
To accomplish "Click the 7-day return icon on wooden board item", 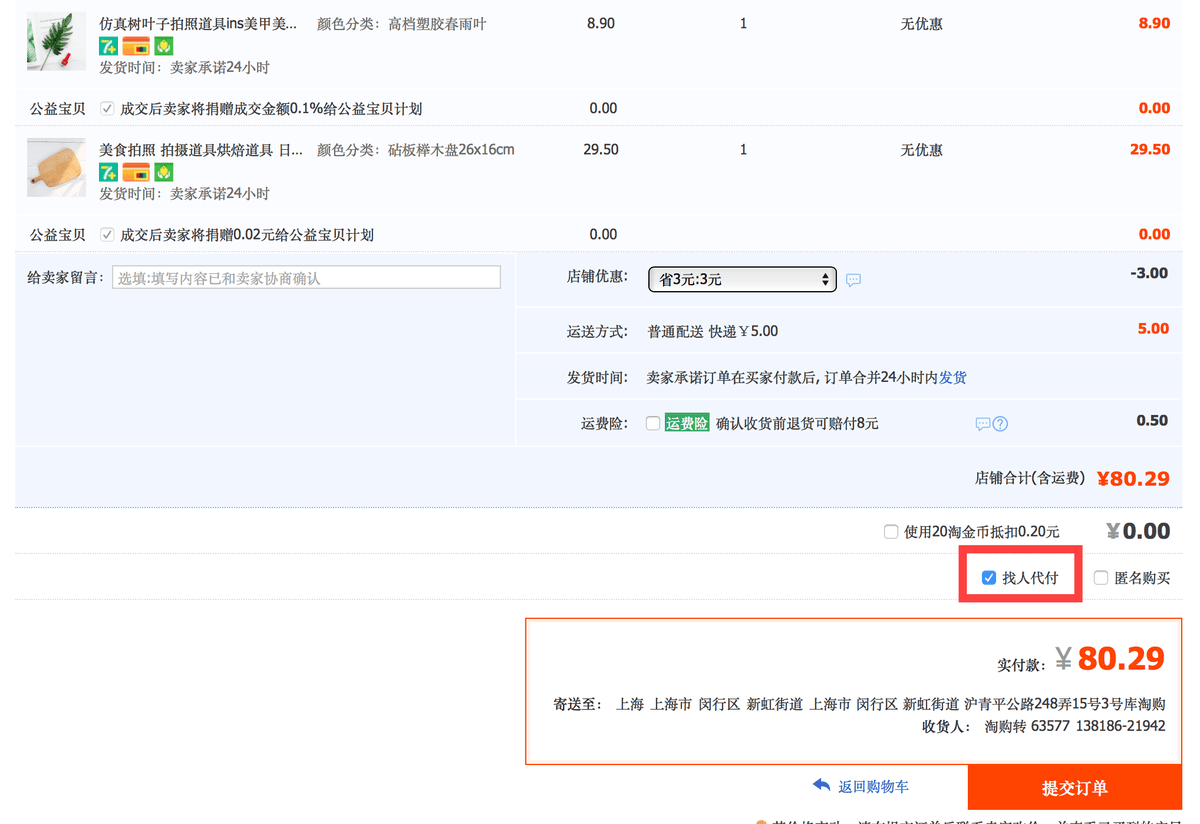I will [108, 172].
